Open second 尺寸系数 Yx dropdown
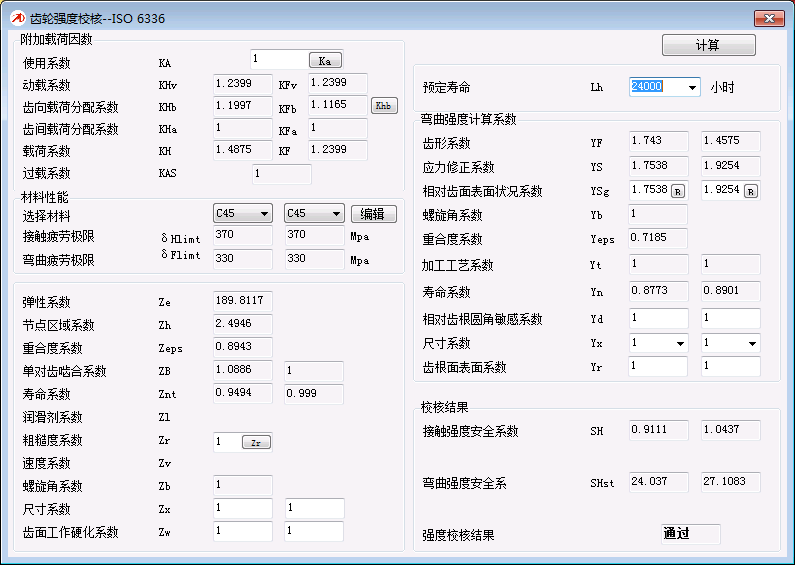This screenshot has height=565, width=795. point(752,343)
